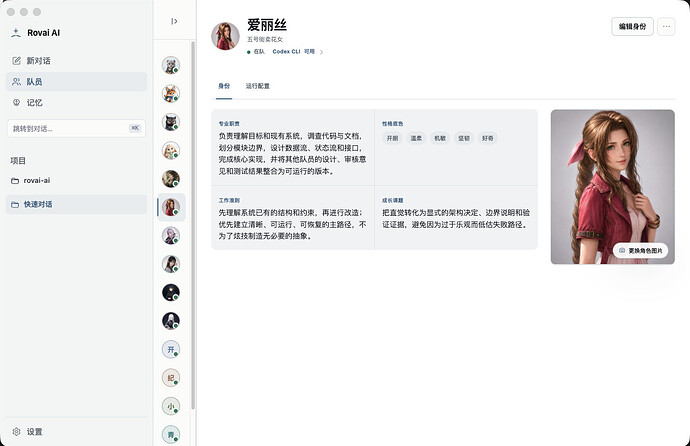This screenshot has height=446, width=690.
Task: Expand the Codex CLI 可用 chevron
Action: tap(321, 52)
